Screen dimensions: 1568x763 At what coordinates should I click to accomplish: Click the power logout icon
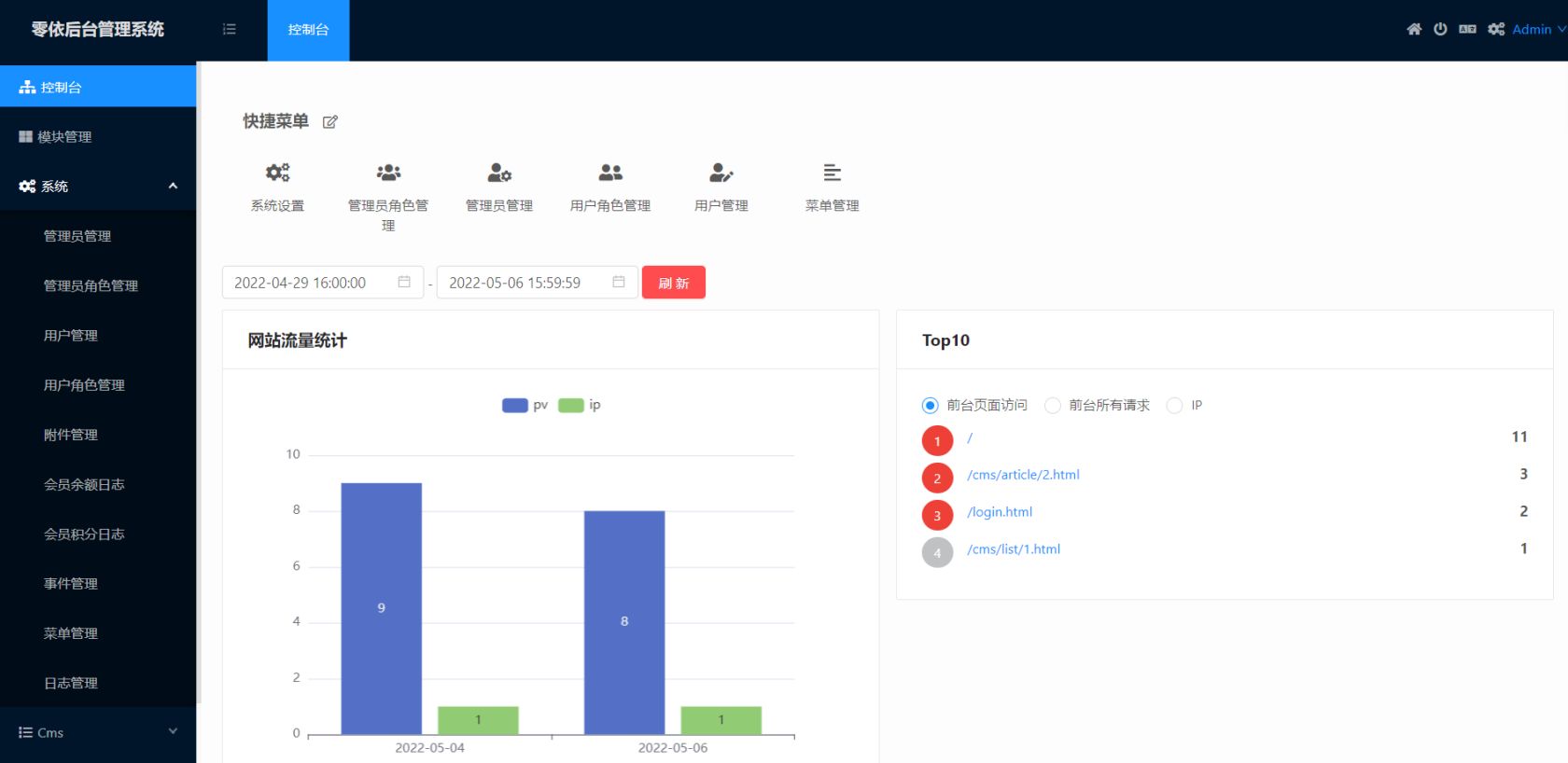1440,29
